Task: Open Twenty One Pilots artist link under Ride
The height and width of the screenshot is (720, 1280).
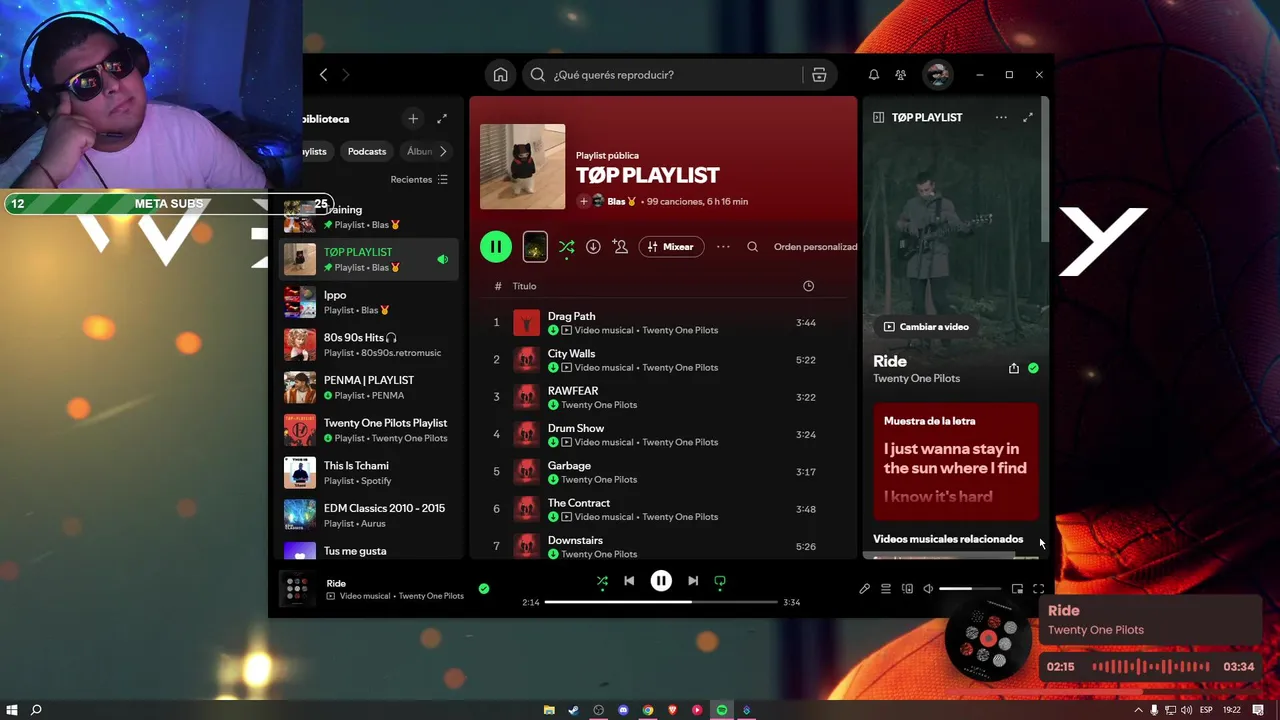Action: (916, 379)
